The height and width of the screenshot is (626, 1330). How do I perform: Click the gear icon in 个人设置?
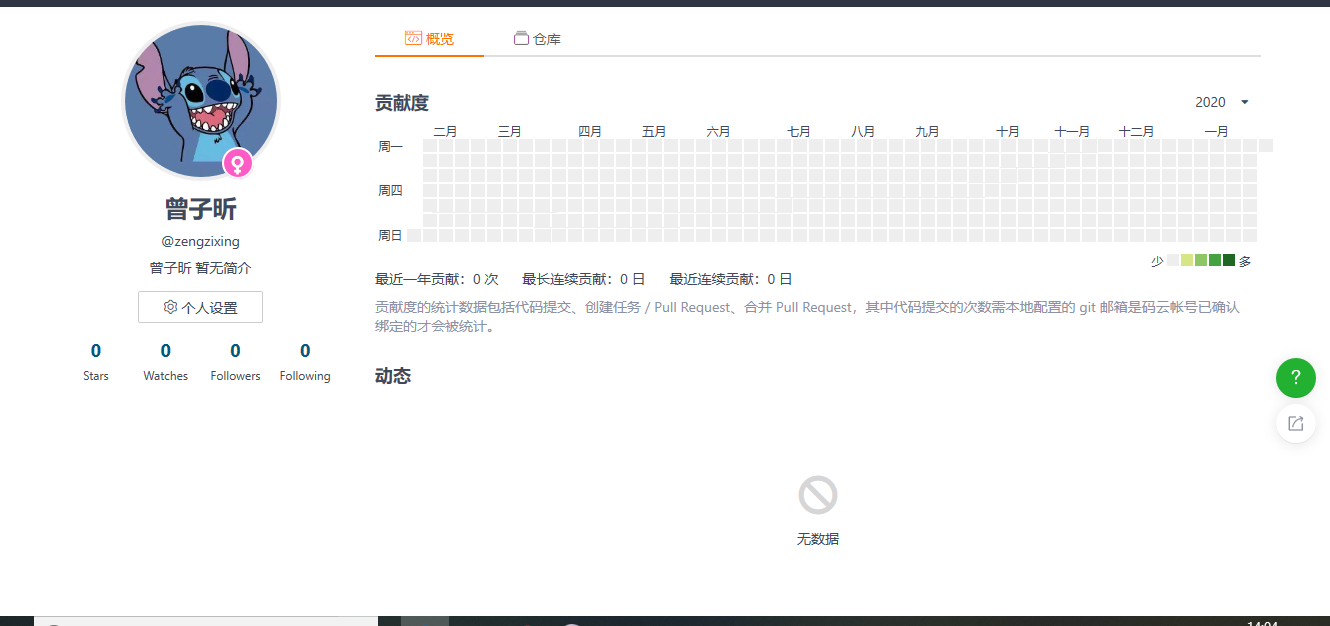(170, 307)
